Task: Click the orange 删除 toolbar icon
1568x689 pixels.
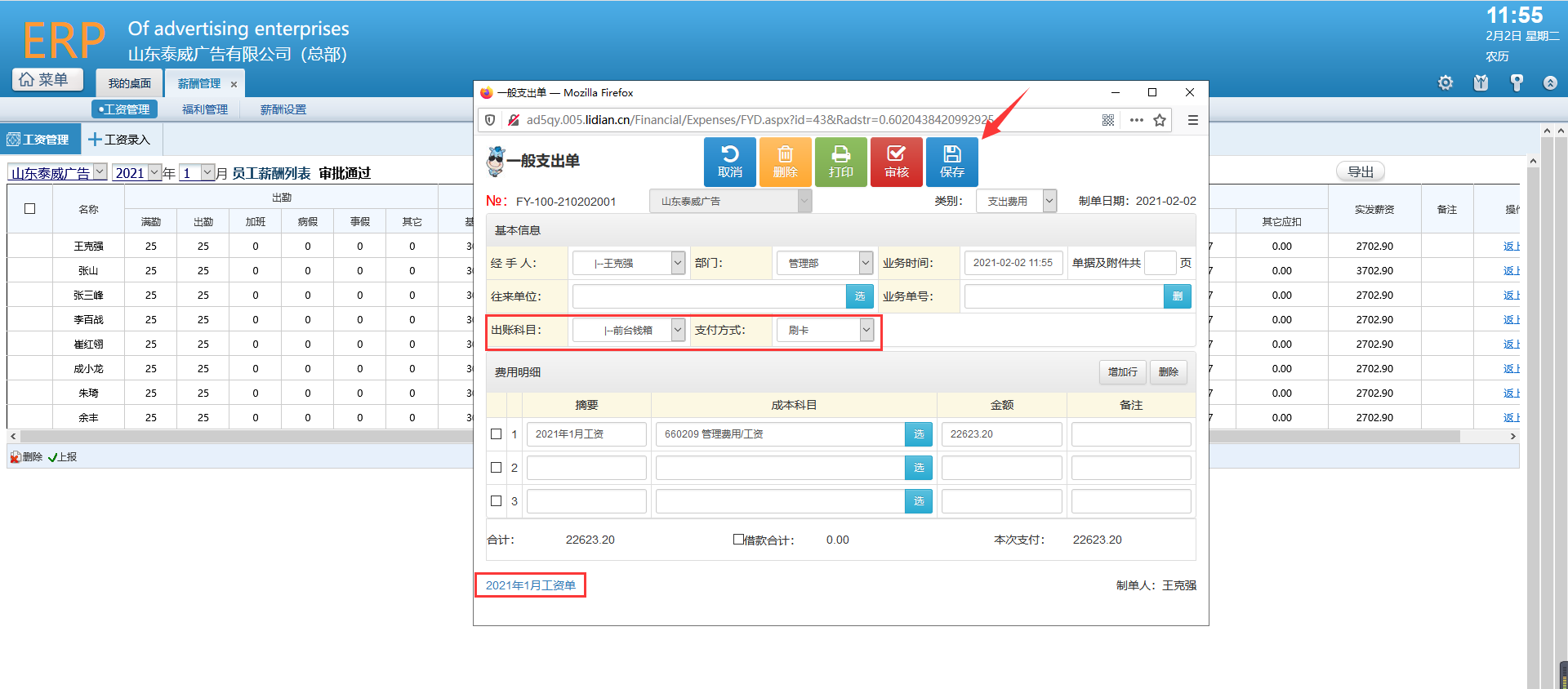Action: 786,162
